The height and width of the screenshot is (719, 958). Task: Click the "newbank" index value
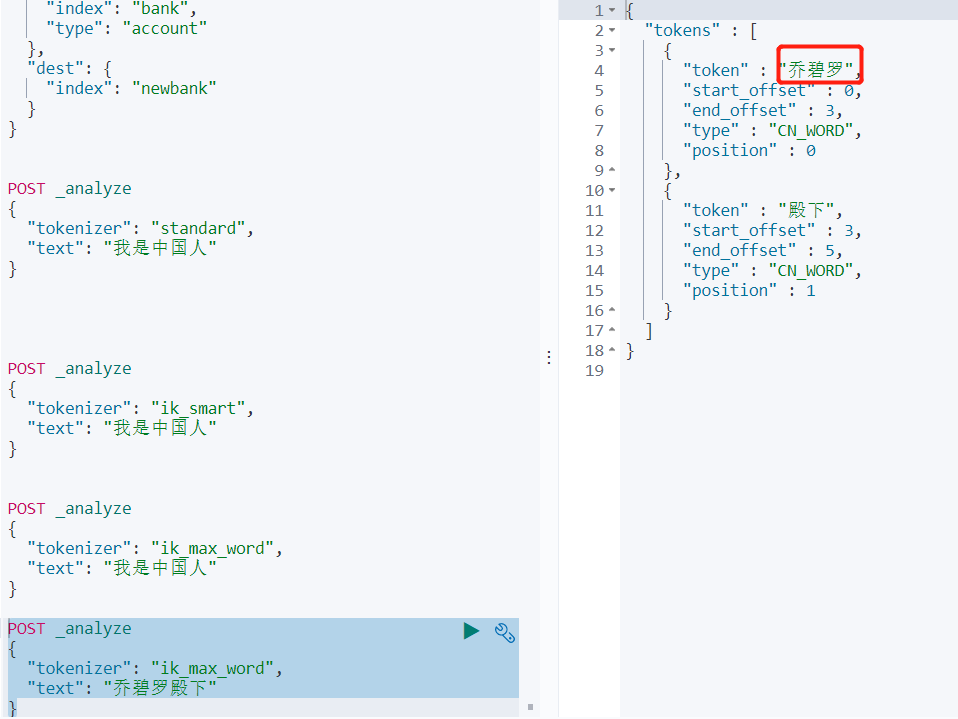coord(174,89)
